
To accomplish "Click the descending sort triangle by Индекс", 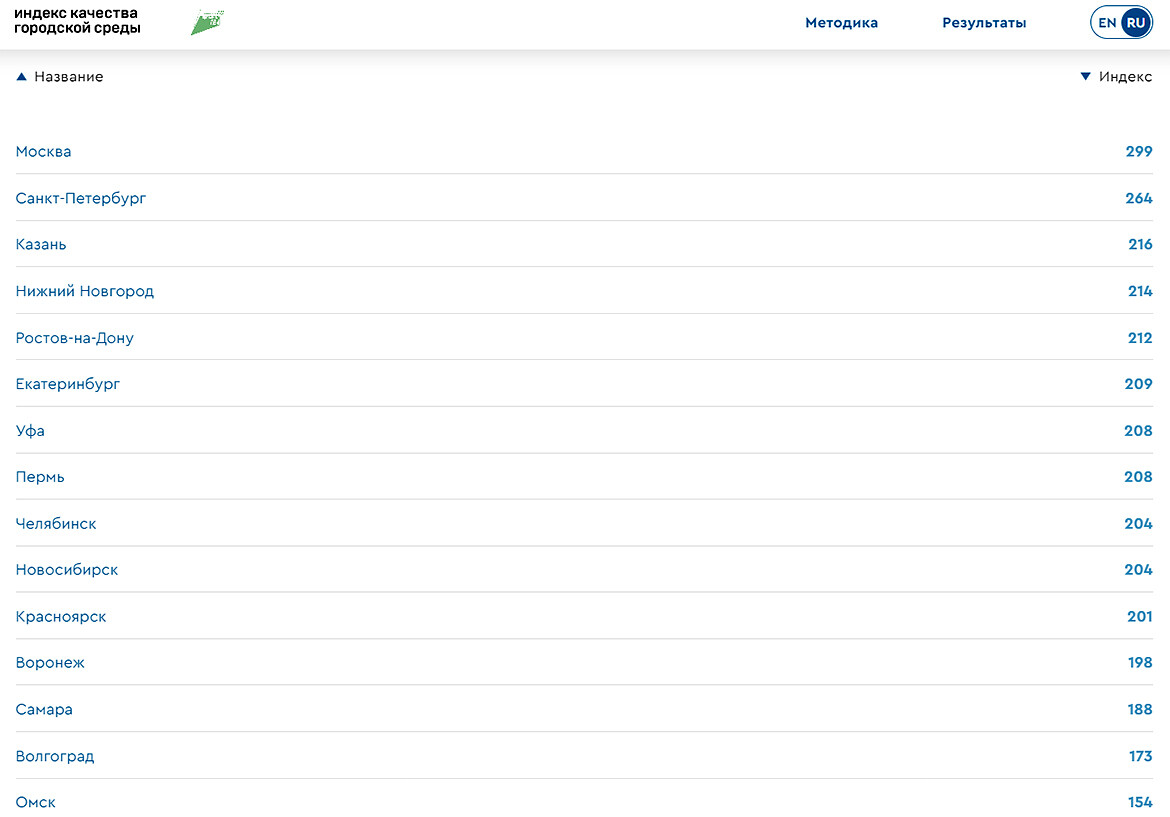I will 1086,77.
